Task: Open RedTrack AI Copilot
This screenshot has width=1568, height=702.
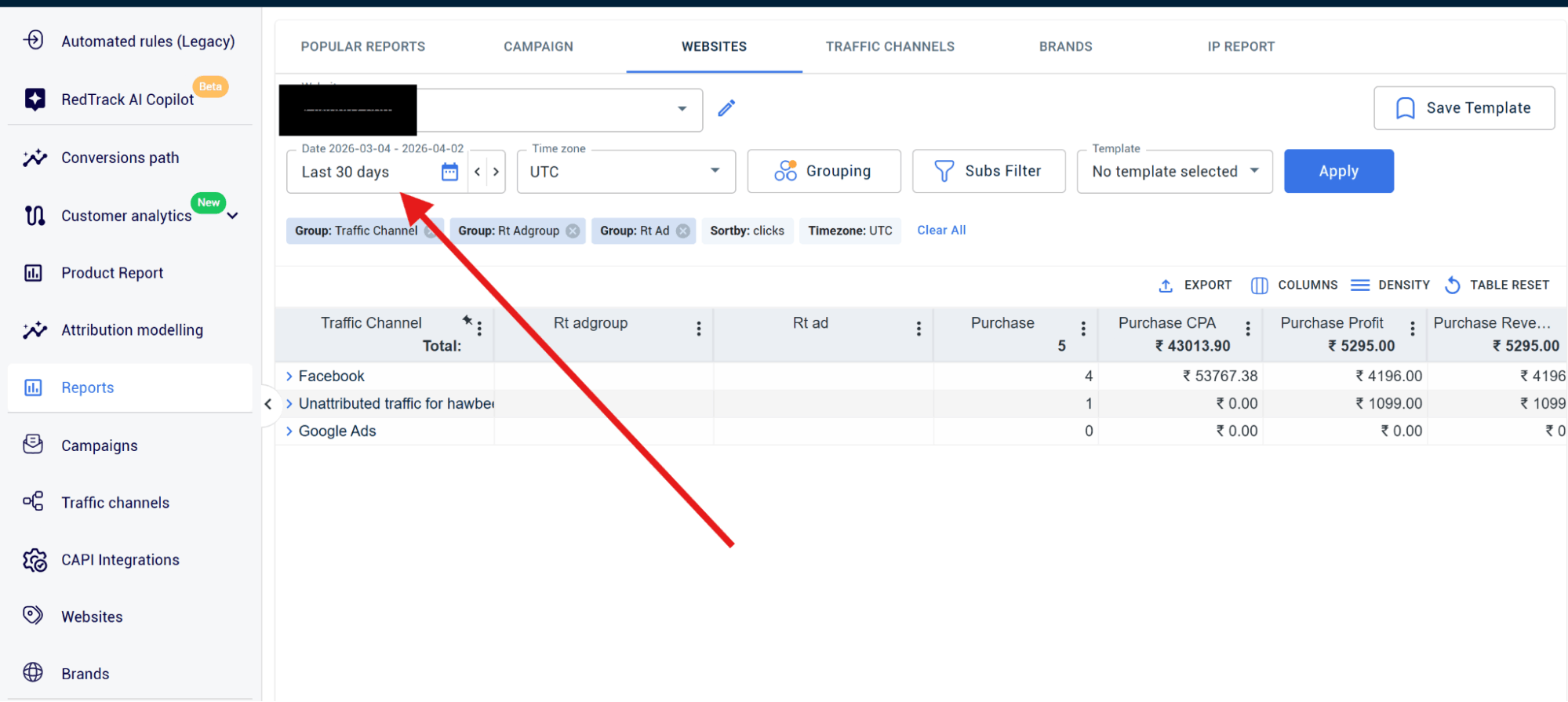Action: 127,100
